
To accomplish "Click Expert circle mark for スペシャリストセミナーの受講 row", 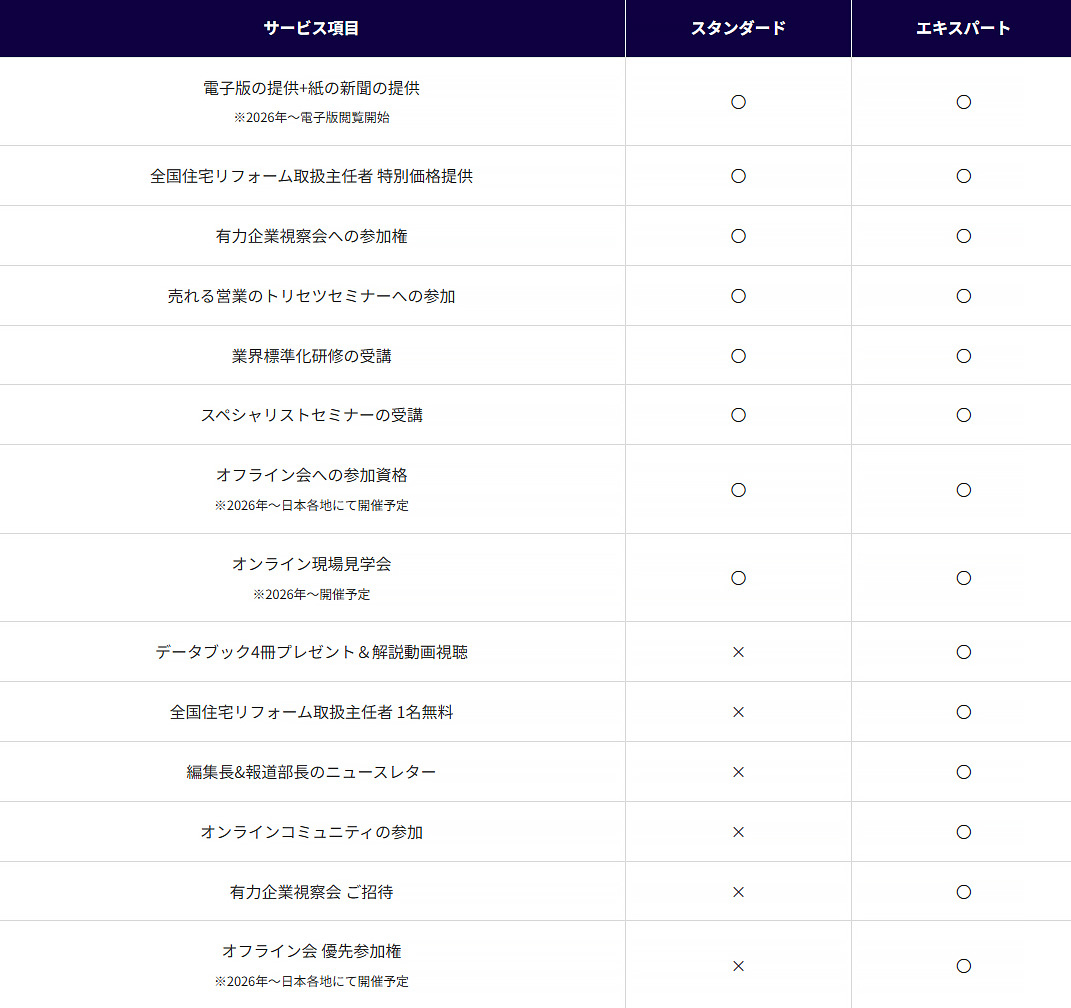I will coord(963,416).
